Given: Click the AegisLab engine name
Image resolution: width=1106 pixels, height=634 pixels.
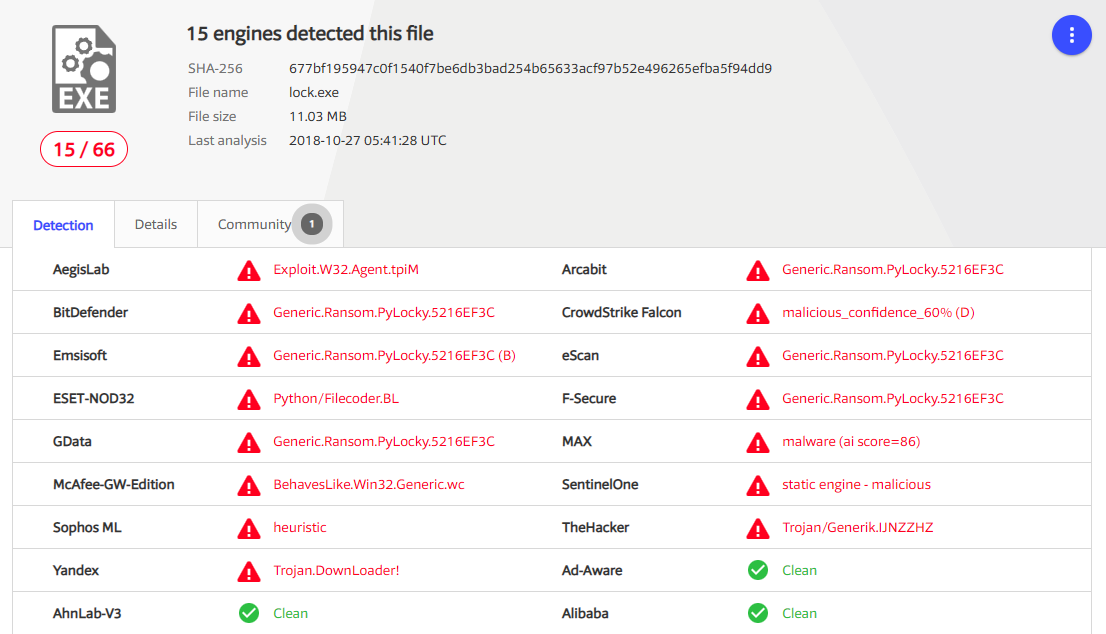Looking at the screenshot, I should pos(81,269).
